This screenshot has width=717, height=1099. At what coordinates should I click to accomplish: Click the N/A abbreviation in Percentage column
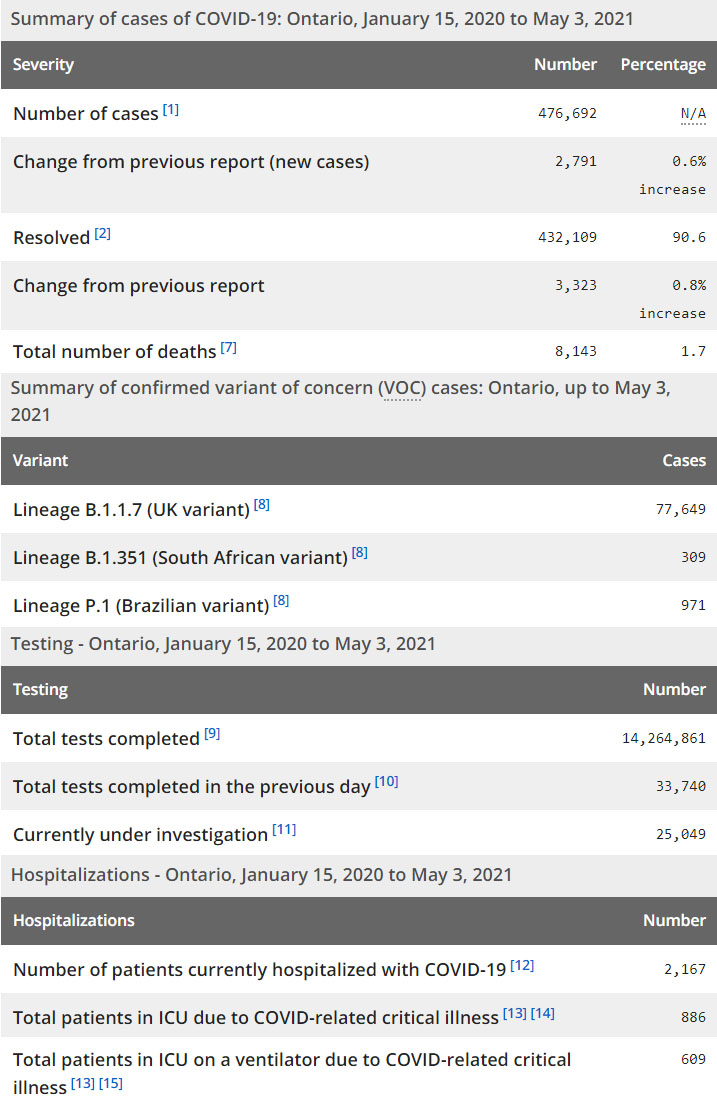tap(693, 114)
